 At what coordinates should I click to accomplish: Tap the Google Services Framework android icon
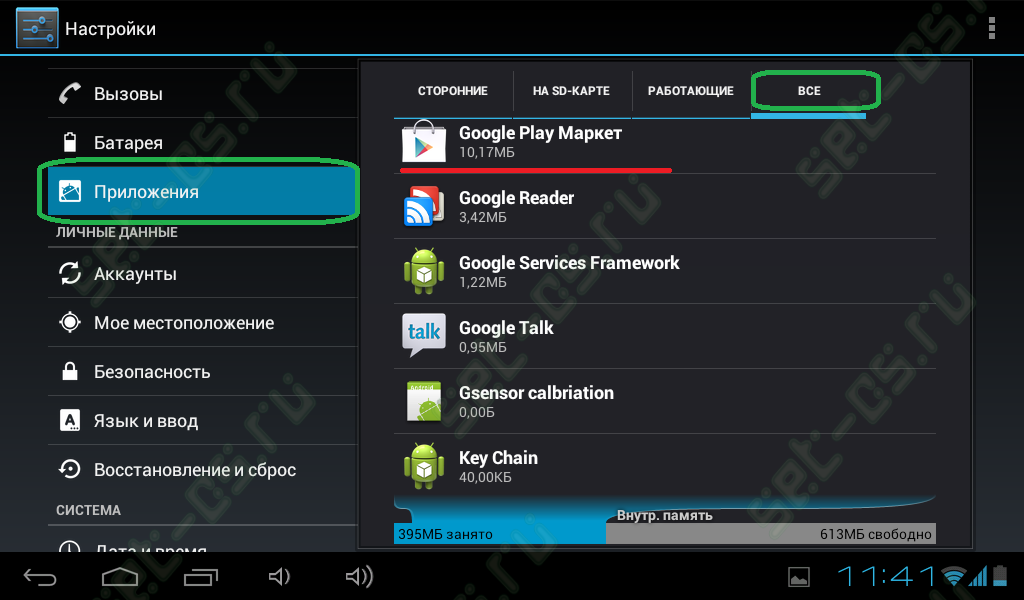click(424, 271)
